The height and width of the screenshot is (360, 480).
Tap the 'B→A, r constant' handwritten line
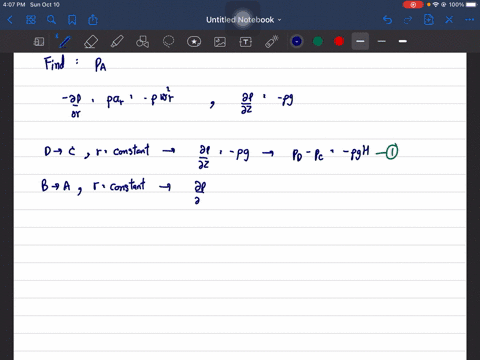pyautogui.click(x=93, y=186)
